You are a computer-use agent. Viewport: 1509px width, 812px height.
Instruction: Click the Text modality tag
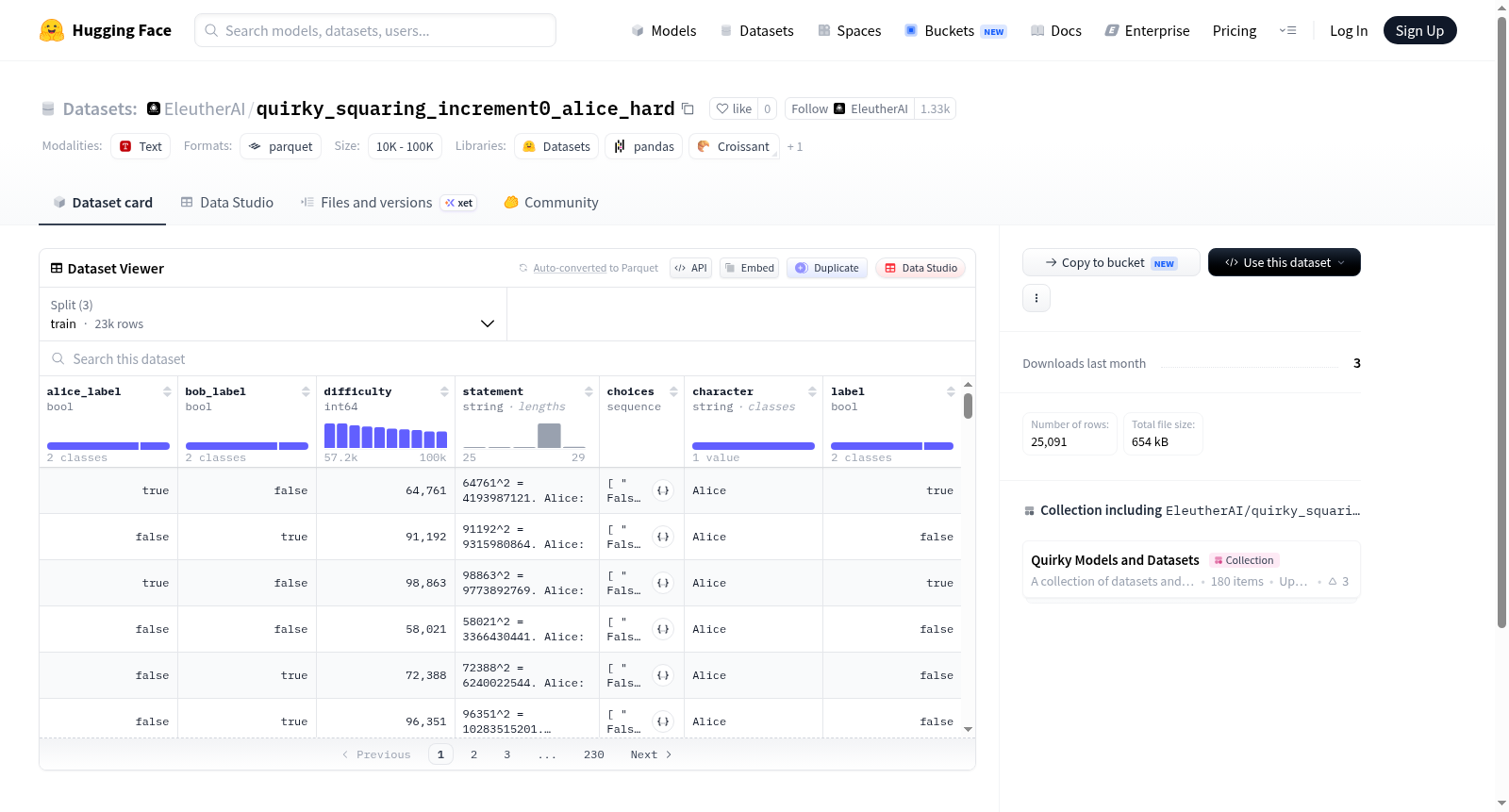141,146
